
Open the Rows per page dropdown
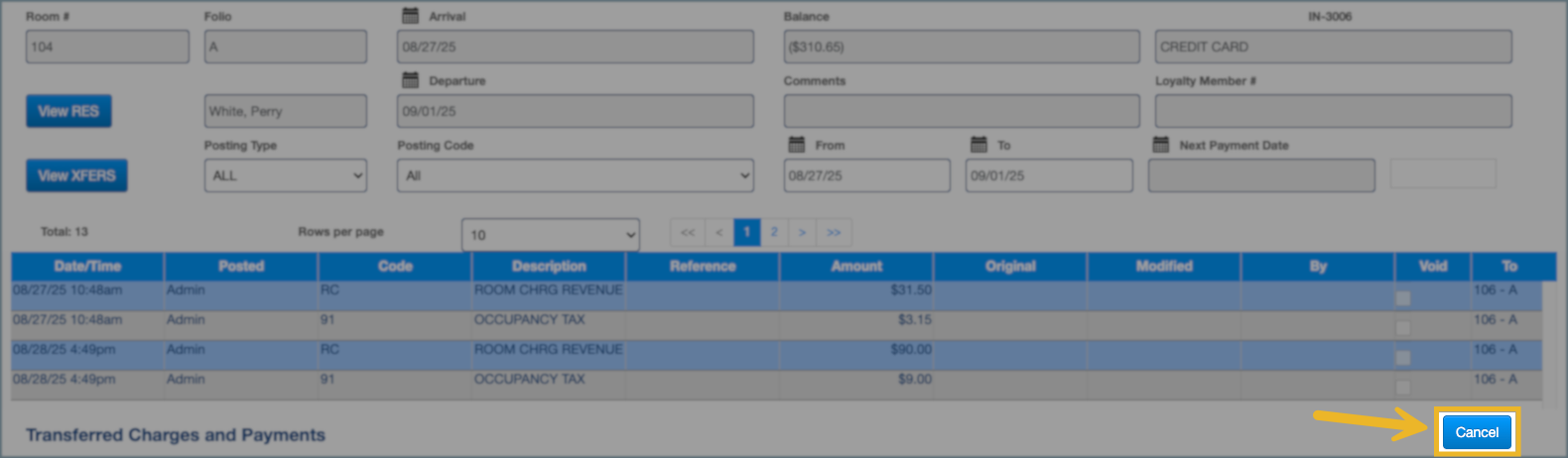550,235
